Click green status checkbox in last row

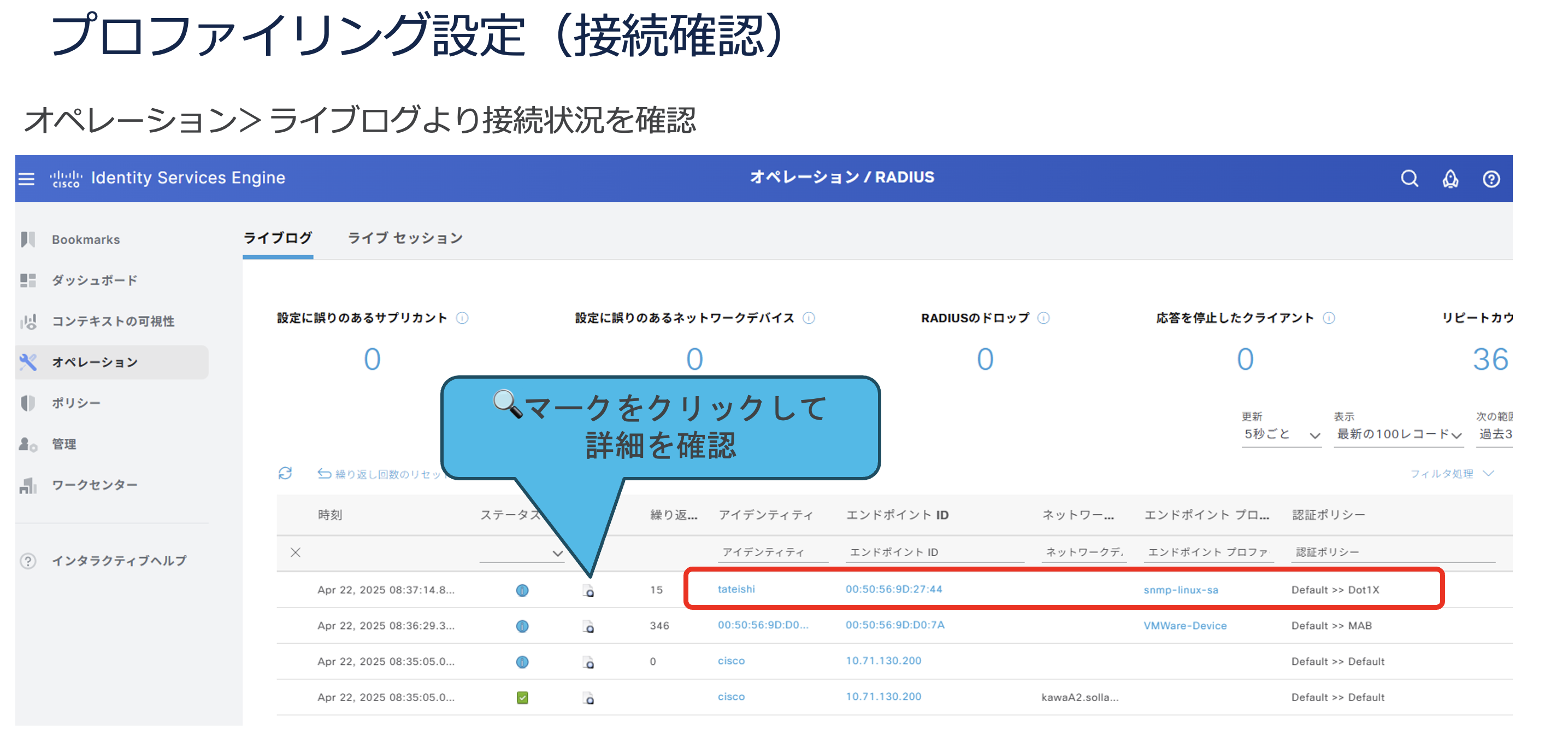[522, 697]
